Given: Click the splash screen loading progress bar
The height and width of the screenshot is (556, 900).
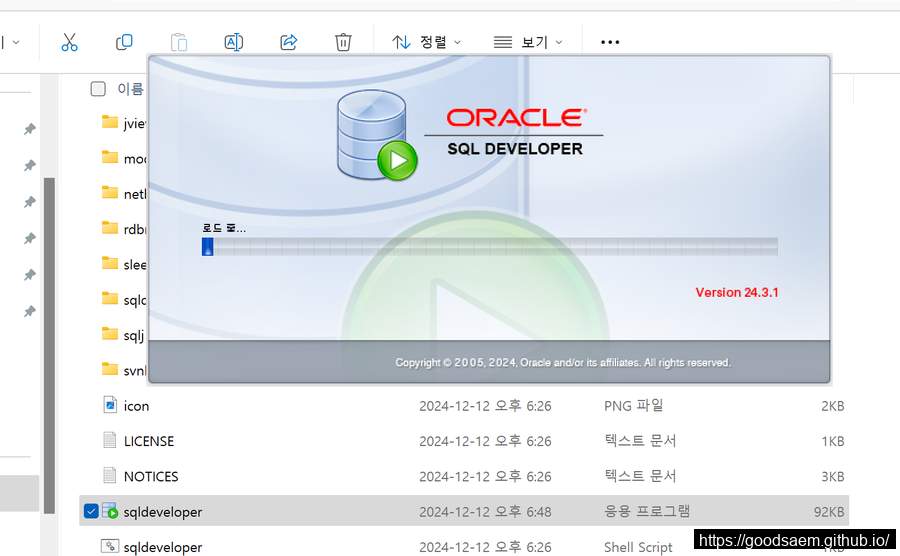Looking at the screenshot, I should (x=490, y=247).
